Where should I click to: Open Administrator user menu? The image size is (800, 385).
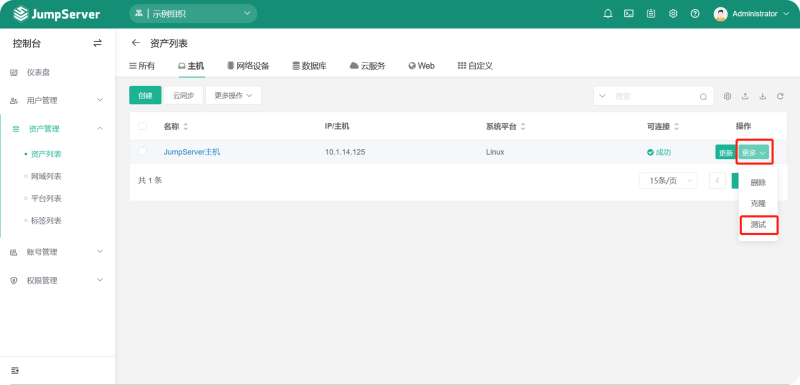[x=760, y=14]
